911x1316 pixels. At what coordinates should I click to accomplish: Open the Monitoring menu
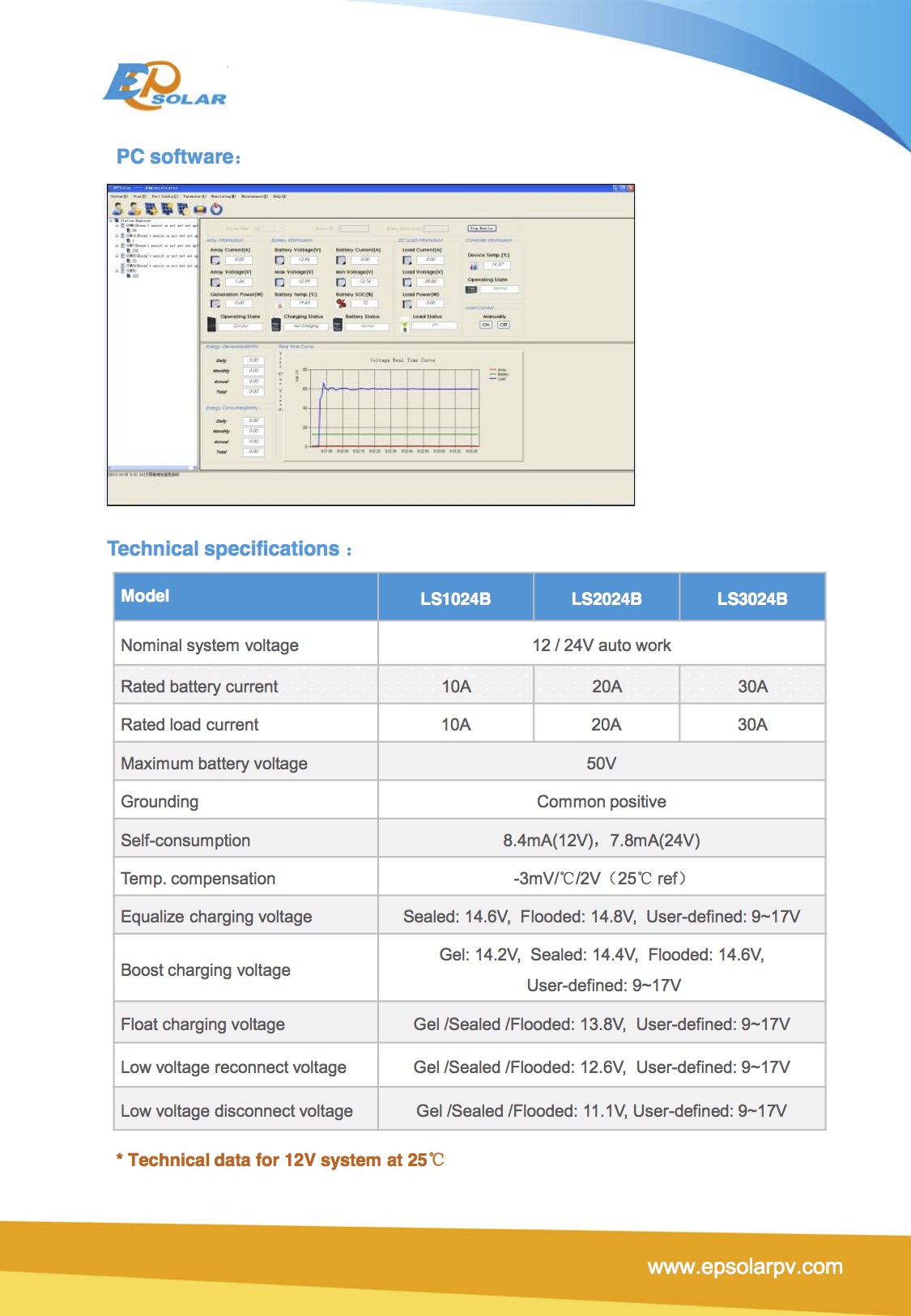click(x=223, y=196)
